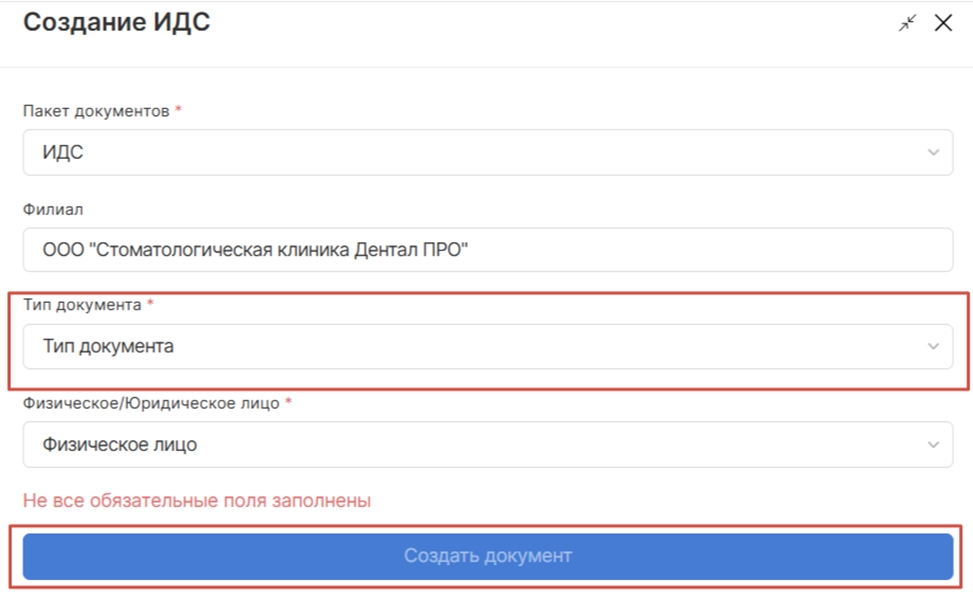Collapse the Создание ИДС dialog with arrows icon
This screenshot has height=597, width=973.
[x=907, y=23]
